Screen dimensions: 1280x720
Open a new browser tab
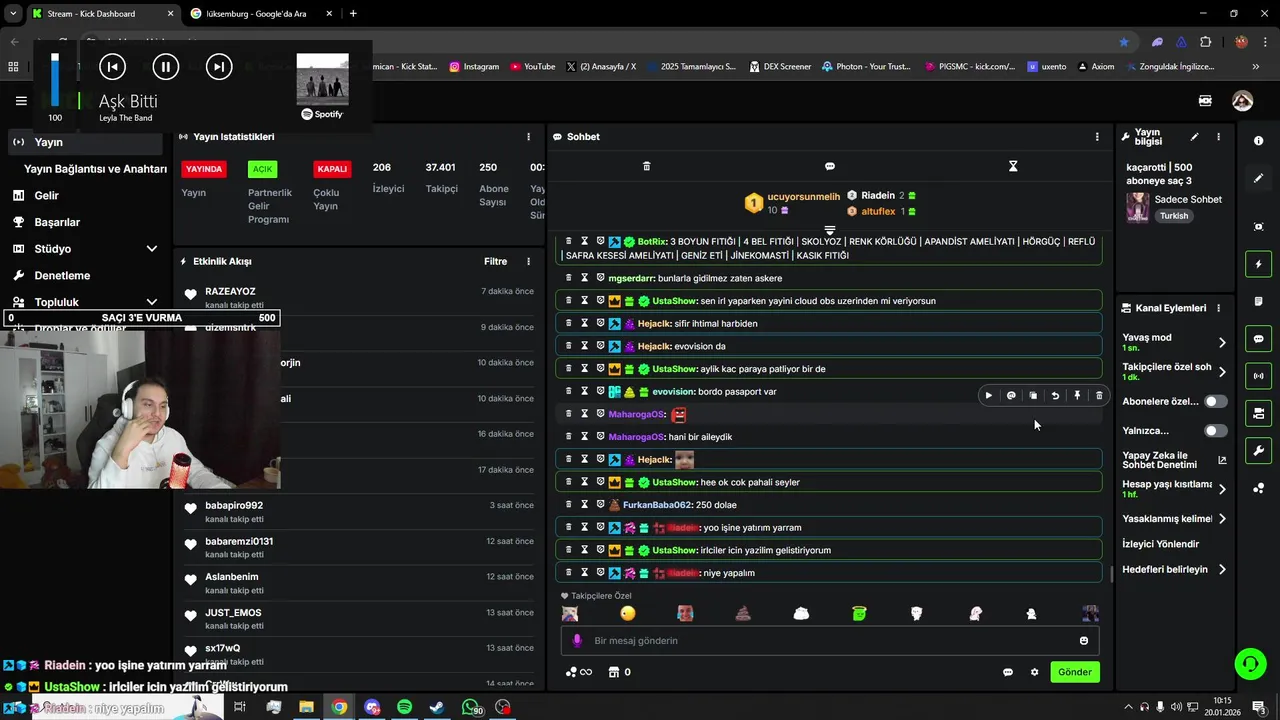click(x=353, y=13)
